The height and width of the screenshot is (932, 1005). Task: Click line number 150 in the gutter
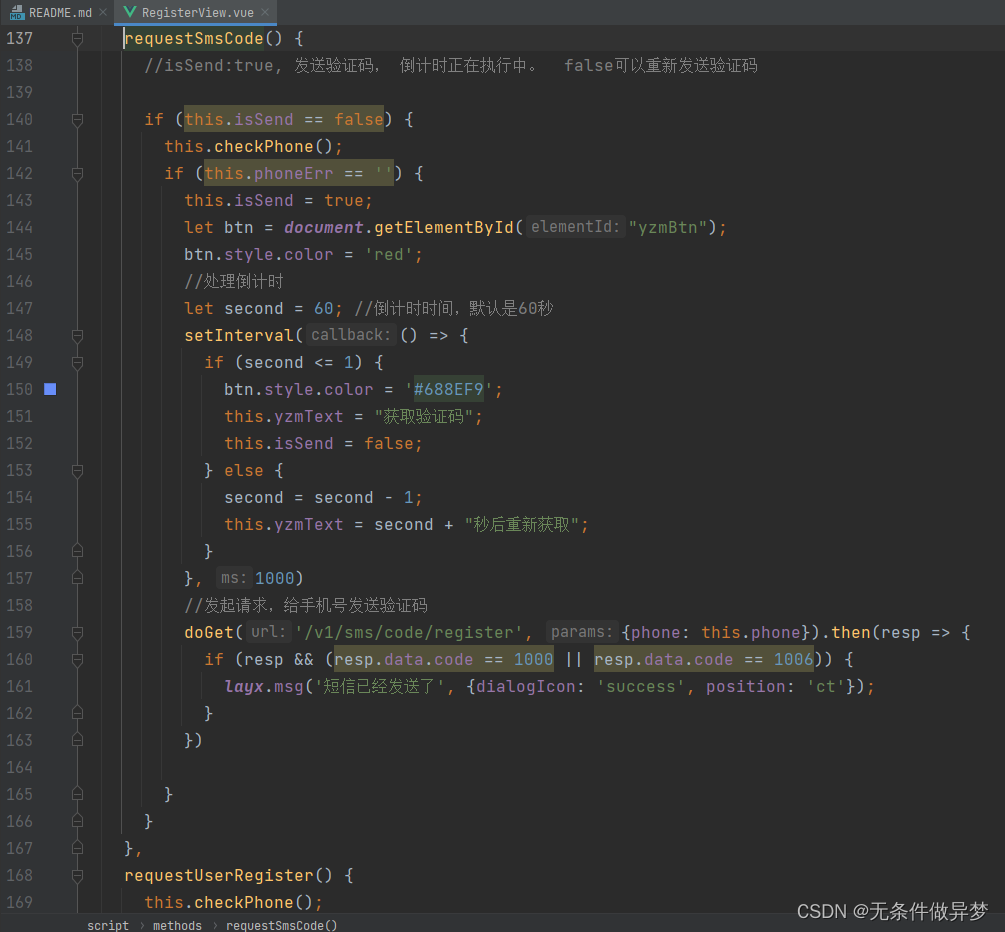[19, 389]
